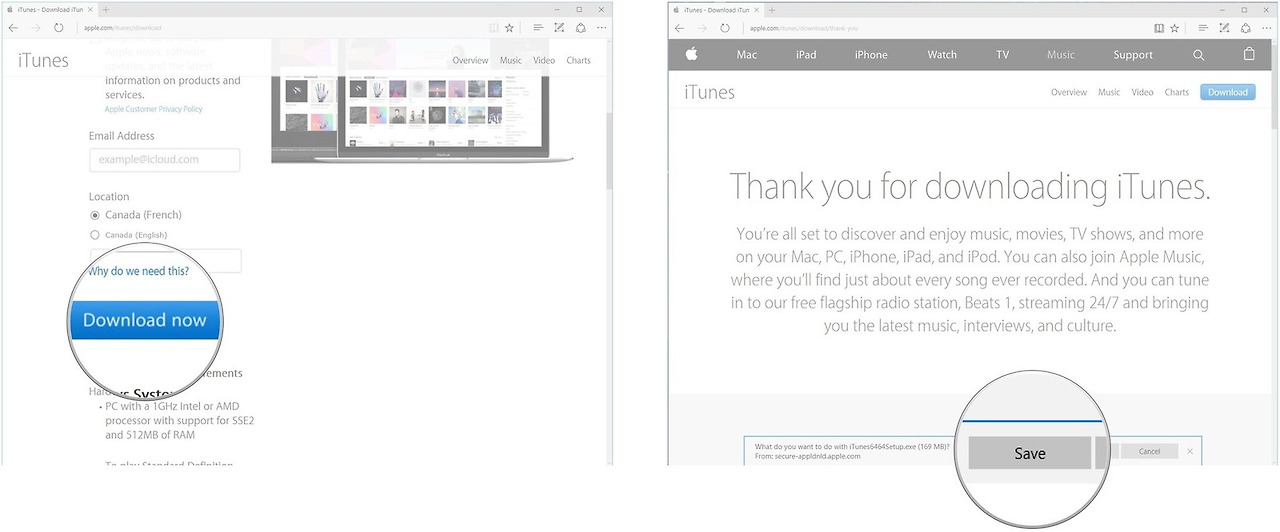Viewport: 1280px width, 532px height.
Task: Open Overview in the right window's iTunes nav
Action: [x=1068, y=92]
